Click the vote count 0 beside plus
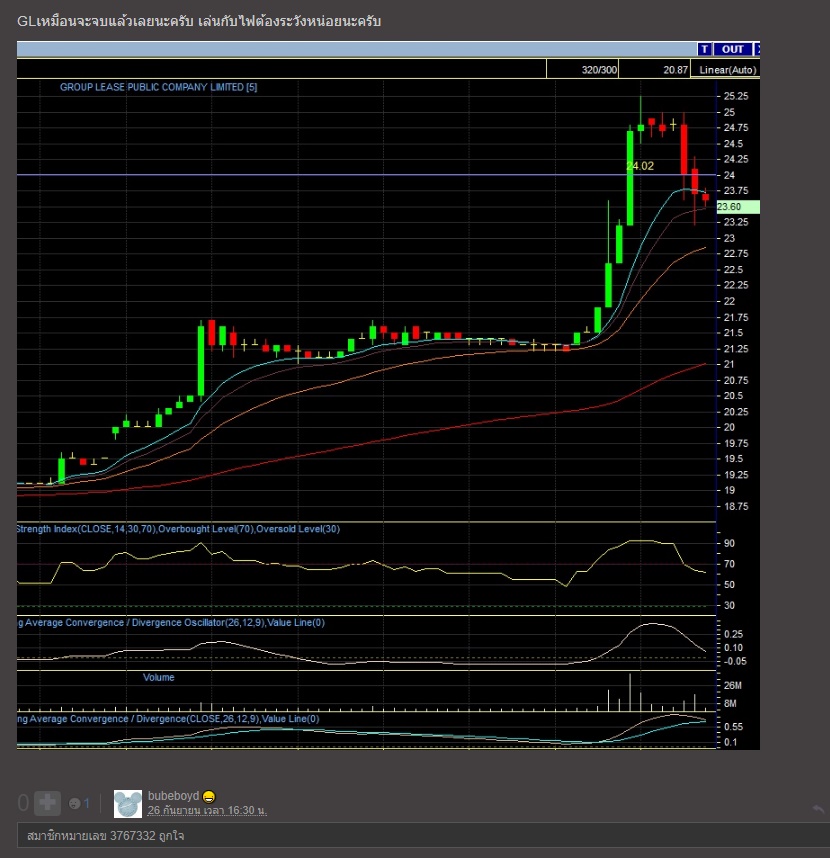The image size is (830, 858). tap(23, 803)
